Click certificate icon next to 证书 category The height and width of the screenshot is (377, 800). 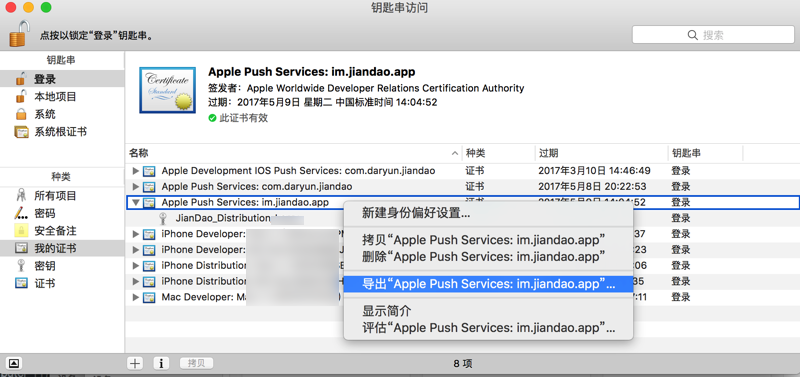pos(21,283)
